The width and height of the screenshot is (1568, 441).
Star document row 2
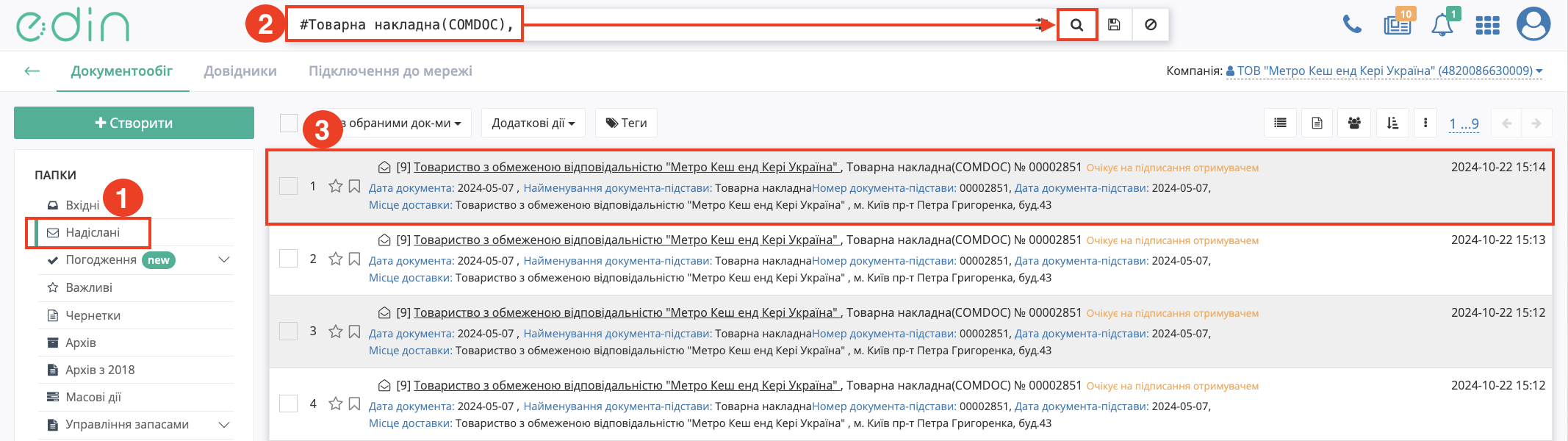click(x=336, y=259)
